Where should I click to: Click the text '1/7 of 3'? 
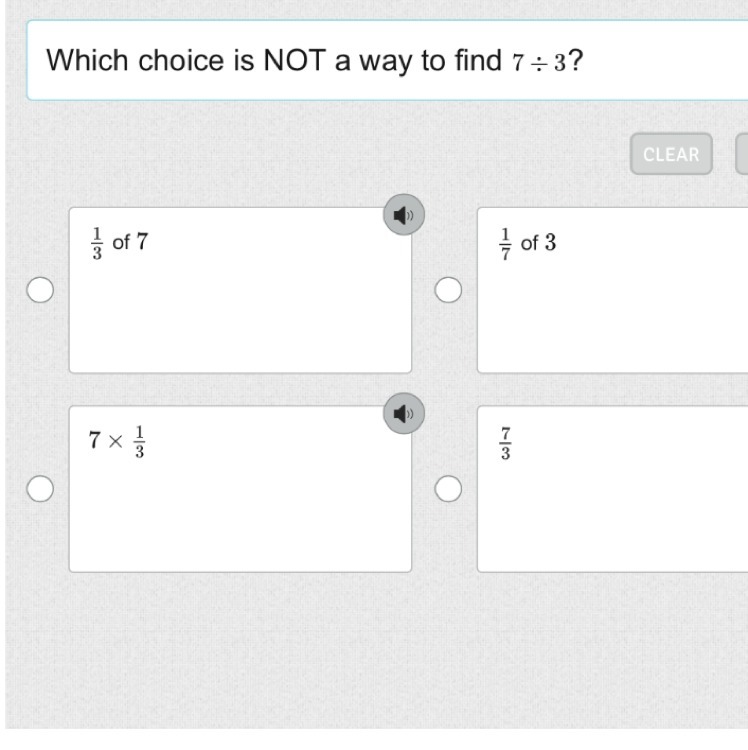528,241
